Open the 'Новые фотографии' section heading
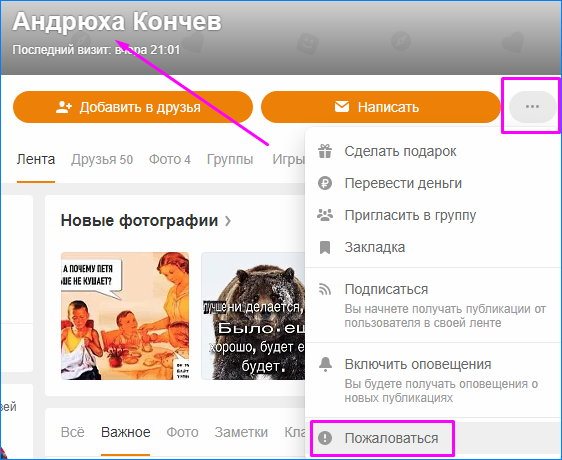Screen dimensions: 562x460 click(139, 220)
